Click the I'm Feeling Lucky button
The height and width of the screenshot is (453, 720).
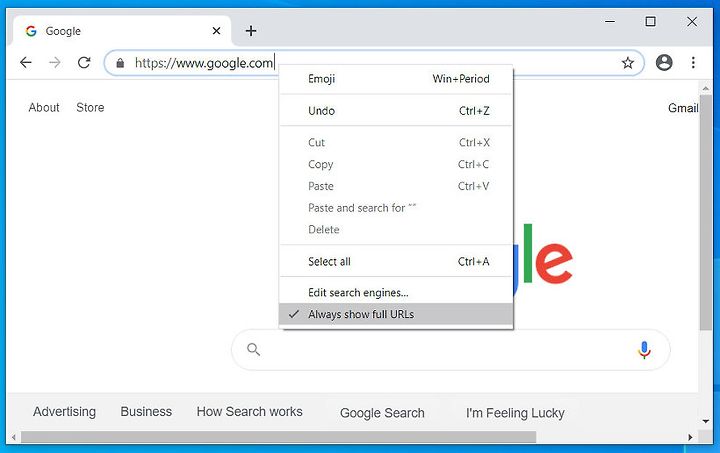(515, 413)
